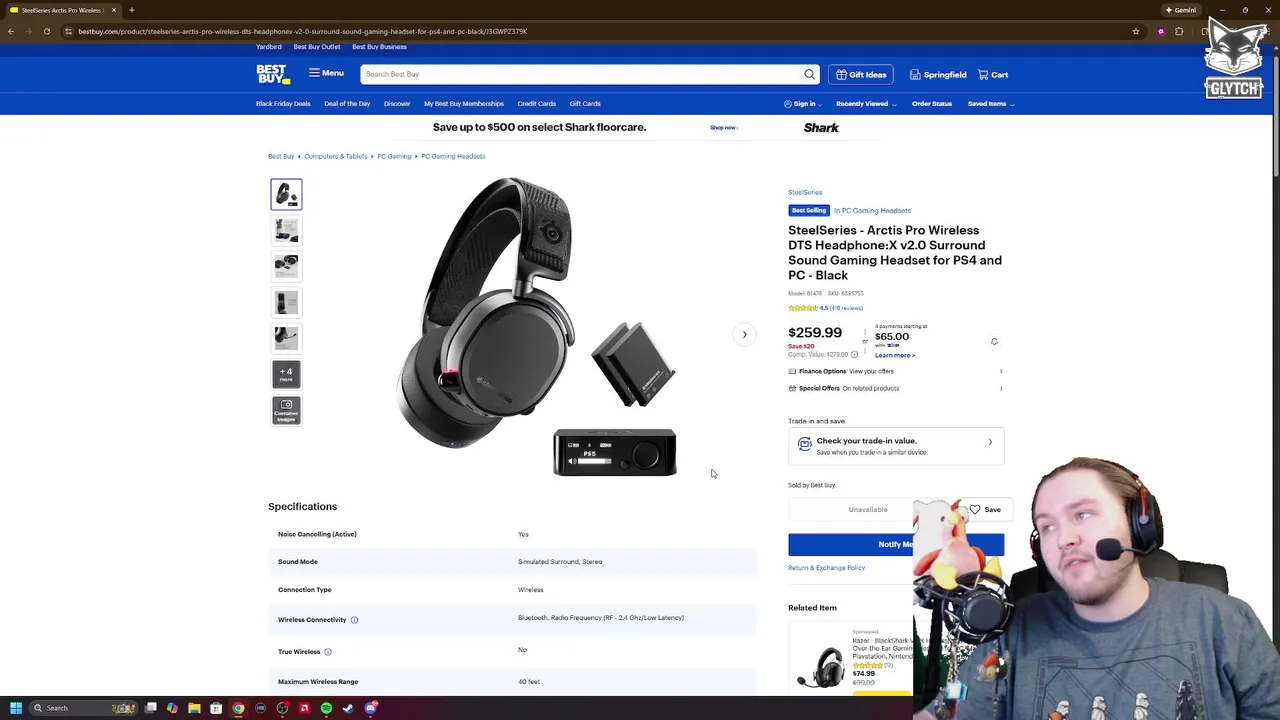Open the Menu hamburger button
Image resolution: width=1280 pixels, height=720 pixels.
click(326, 73)
